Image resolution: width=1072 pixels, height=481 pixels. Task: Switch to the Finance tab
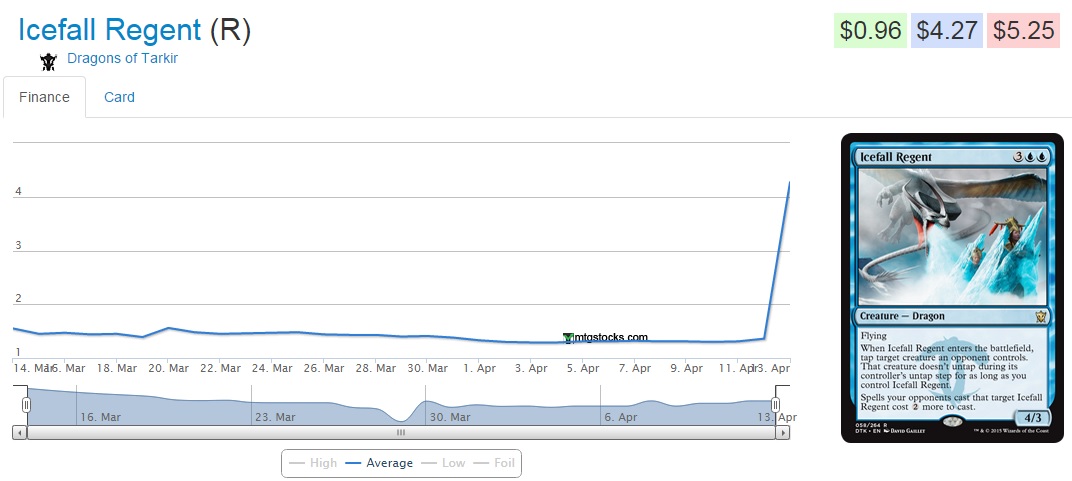(x=44, y=97)
